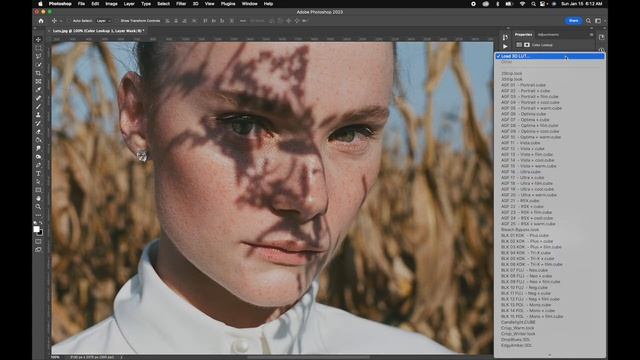This screenshot has width=640, height=360.
Task: Open the search magnifier next to Share
Action: pyautogui.click(x=588, y=20)
